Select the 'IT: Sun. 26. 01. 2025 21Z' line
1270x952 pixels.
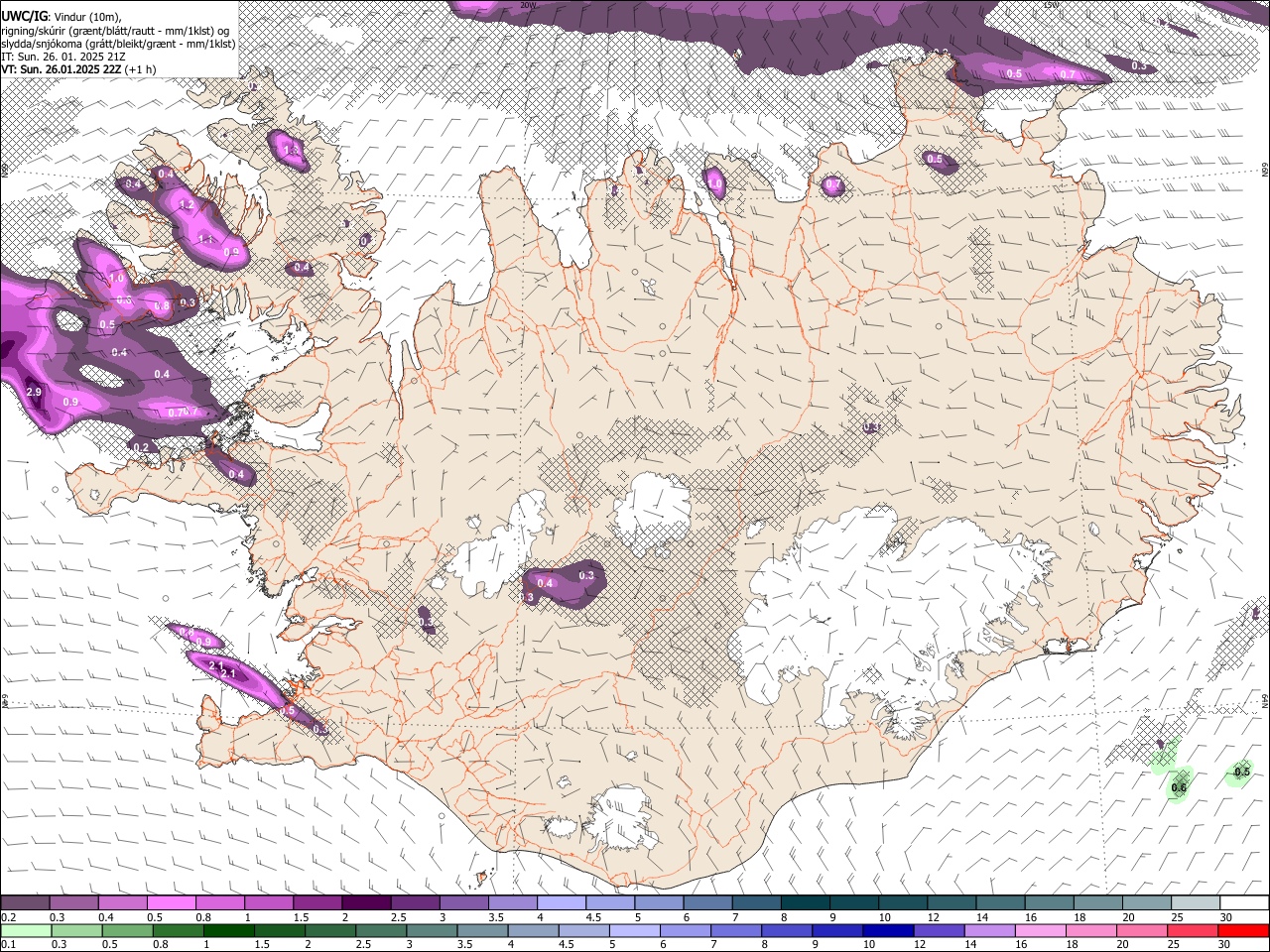(x=63, y=58)
